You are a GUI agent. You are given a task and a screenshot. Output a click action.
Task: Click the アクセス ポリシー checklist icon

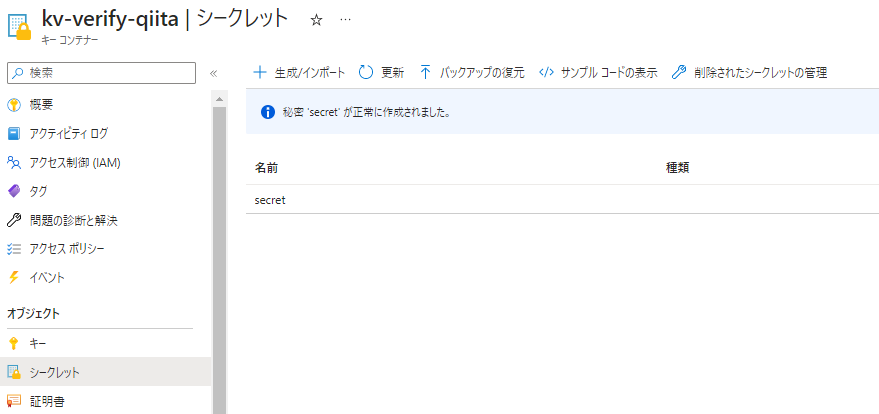coord(14,249)
